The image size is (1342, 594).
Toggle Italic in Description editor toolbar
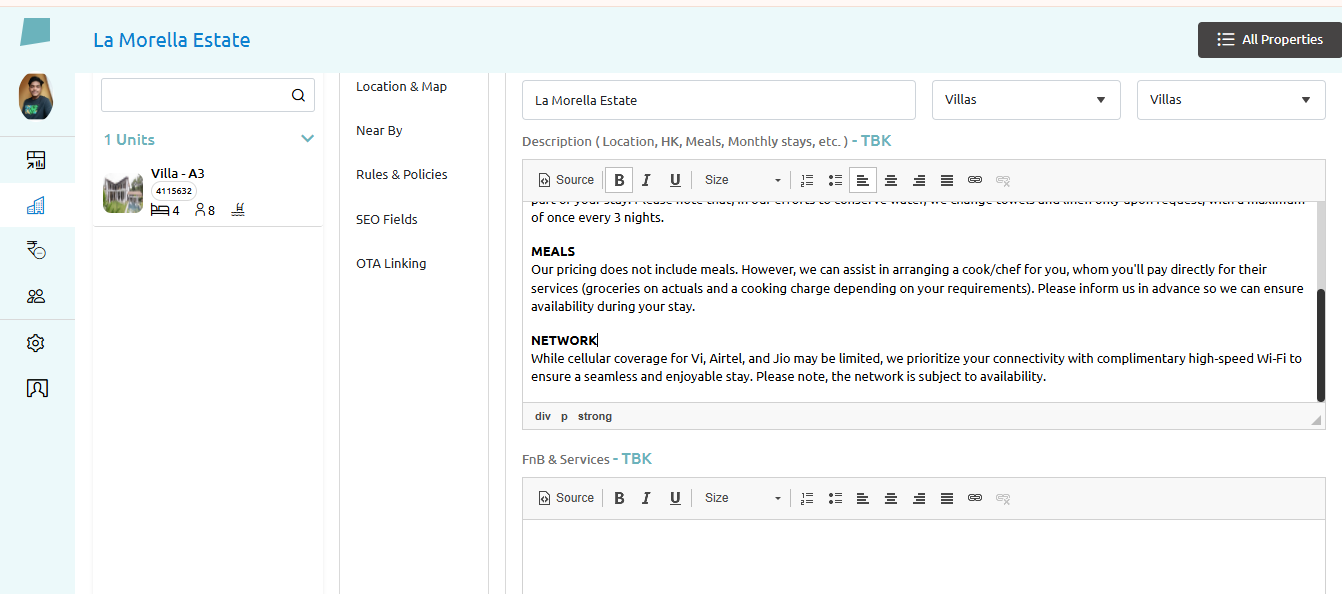[646, 180]
